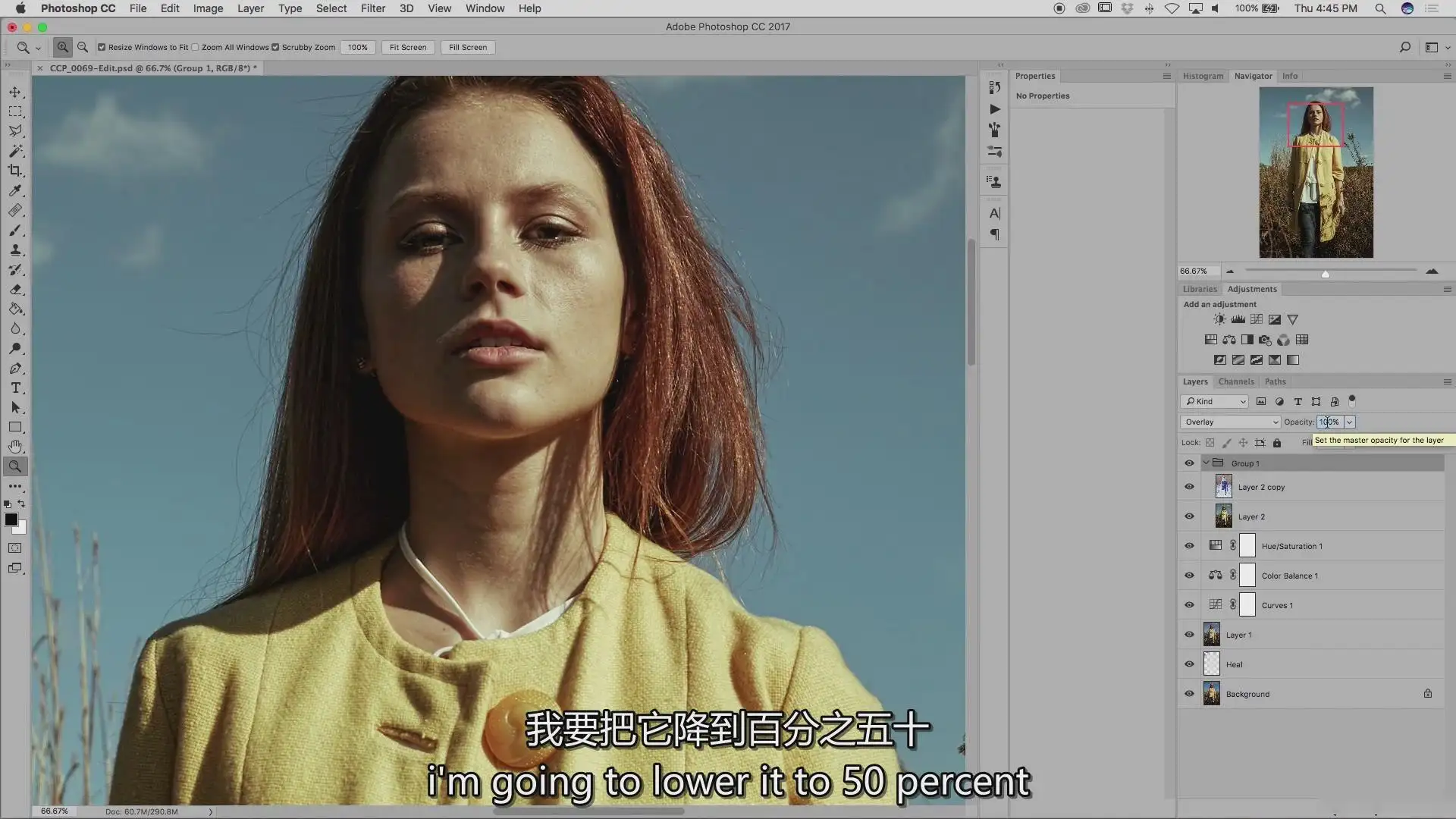1456x819 pixels.
Task: Switch to the Histogram tab
Action: click(1203, 76)
